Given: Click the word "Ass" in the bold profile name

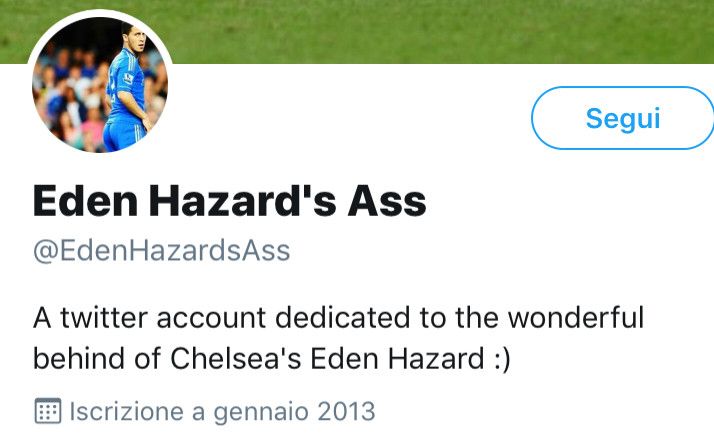Looking at the screenshot, I should coord(385,201).
